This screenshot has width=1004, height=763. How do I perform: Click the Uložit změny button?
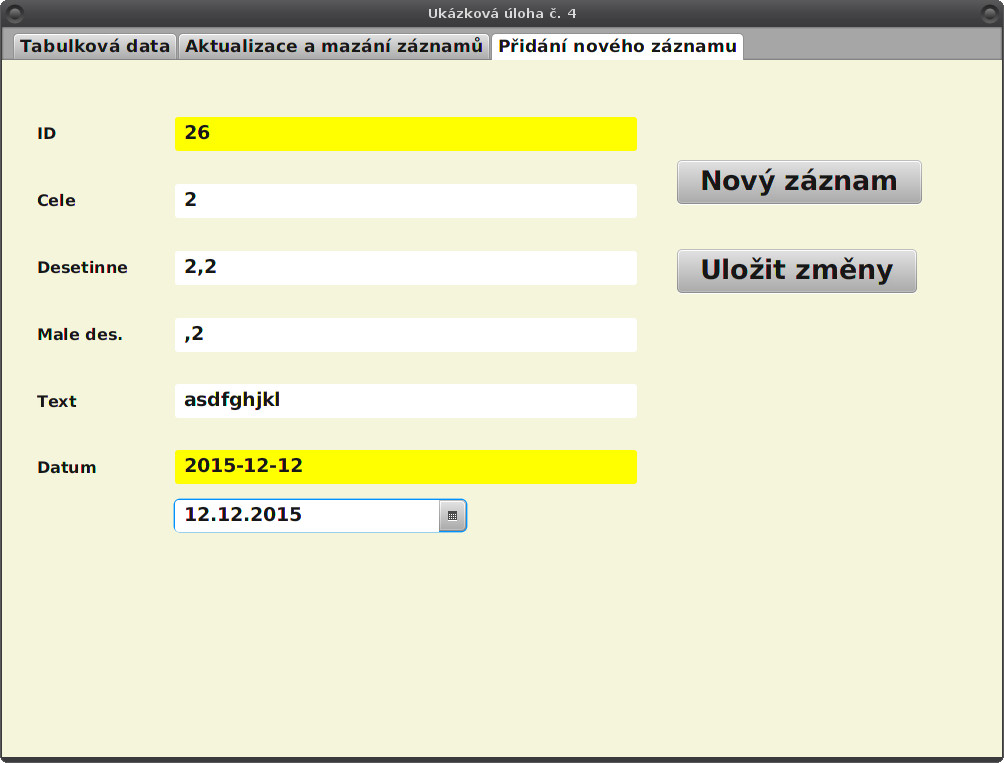(x=797, y=270)
